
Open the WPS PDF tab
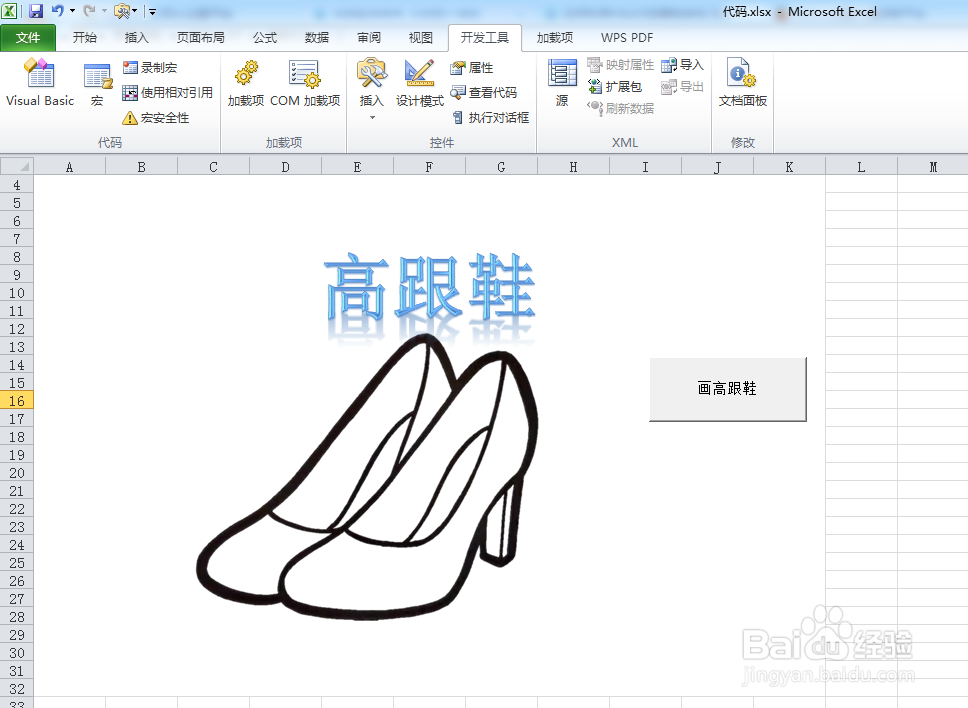(x=626, y=37)
